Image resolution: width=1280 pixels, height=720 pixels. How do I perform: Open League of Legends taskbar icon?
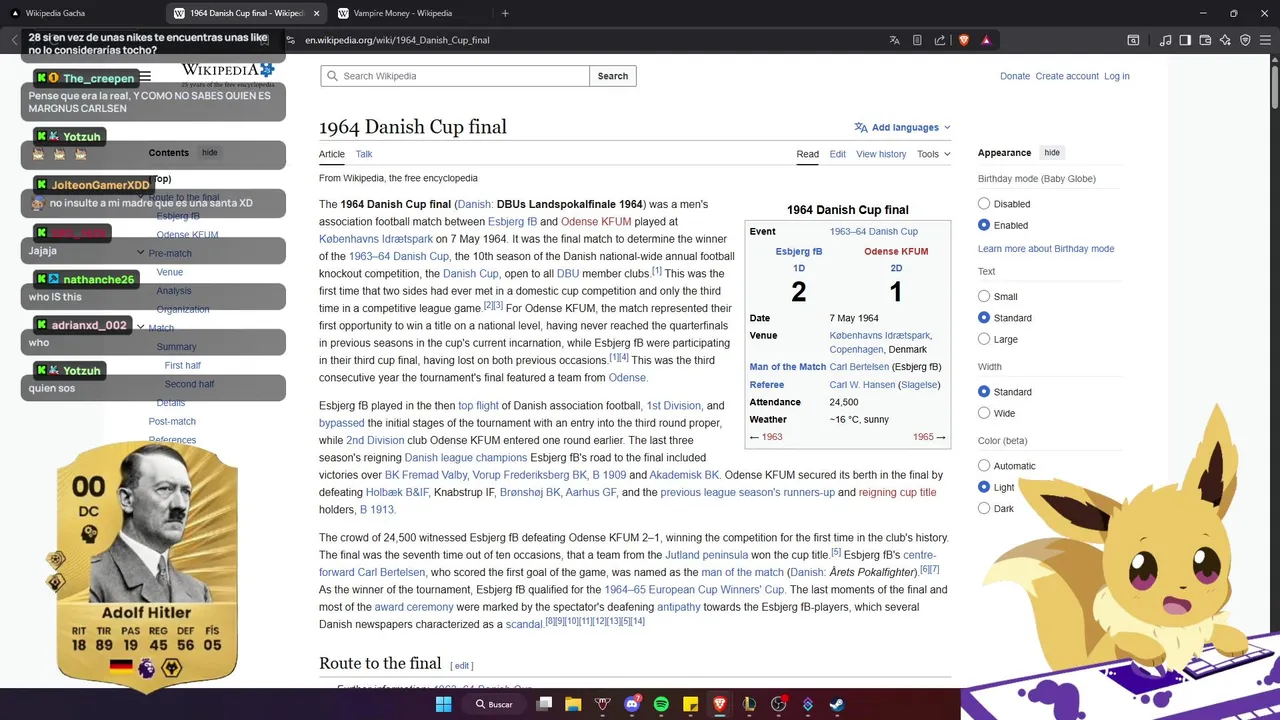pos(749,704)
